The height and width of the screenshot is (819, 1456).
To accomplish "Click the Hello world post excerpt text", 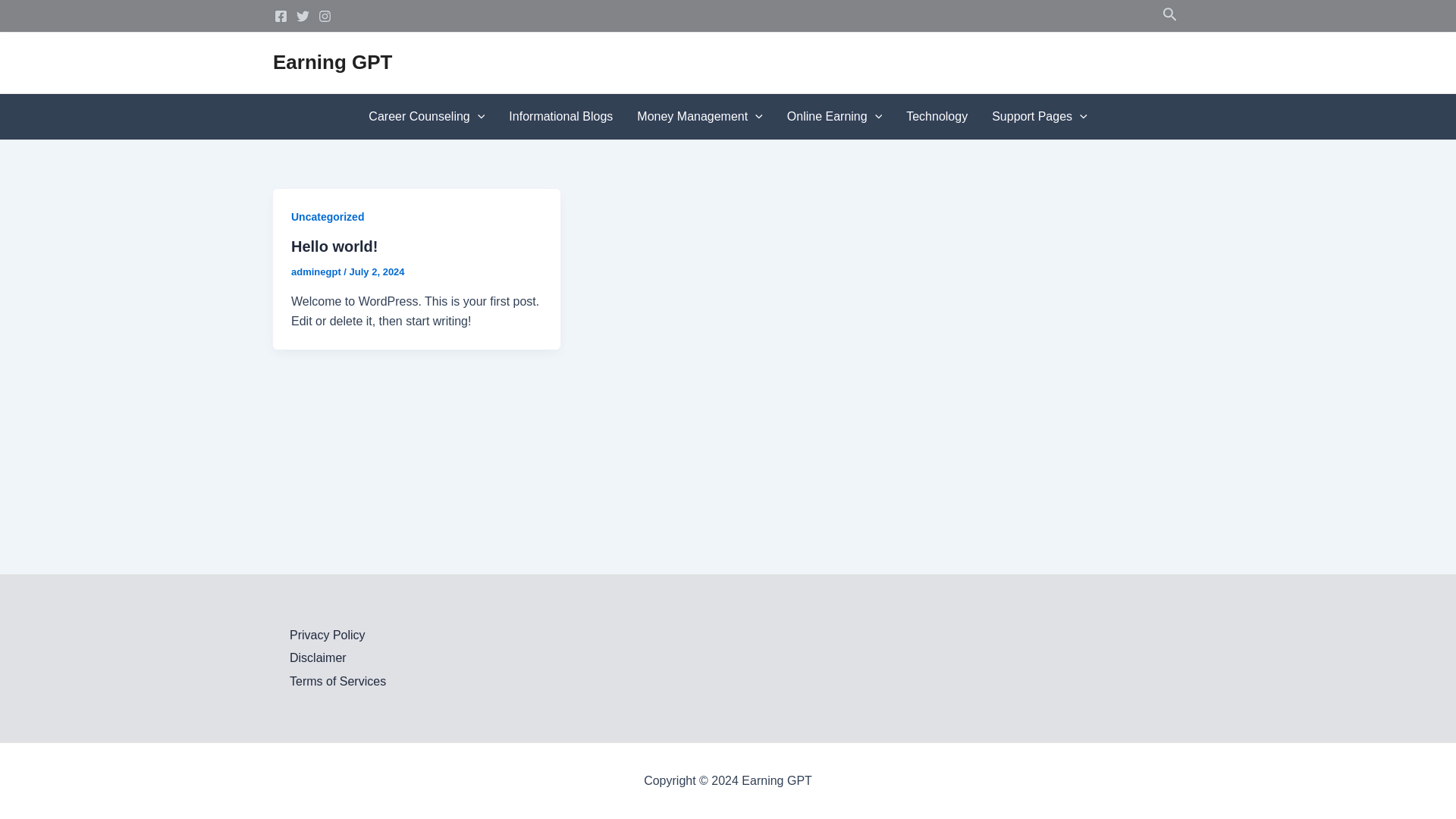I will pyautogui.click(x=415, y=312).
